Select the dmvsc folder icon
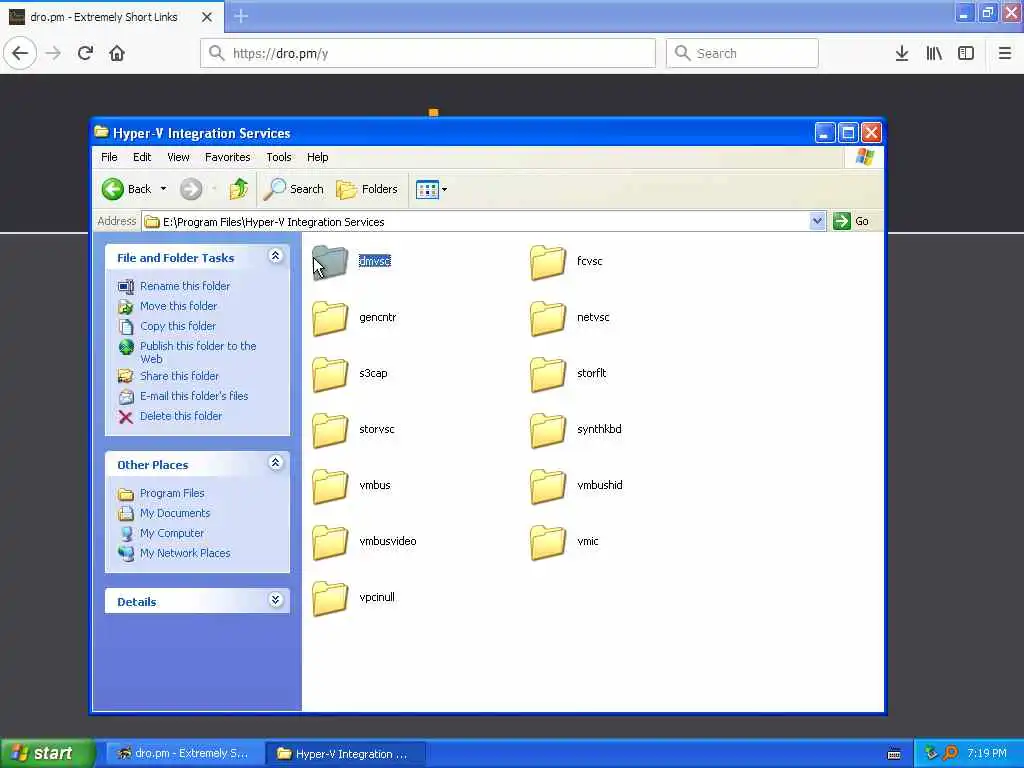The height and width of the screenshot is (768, 1024). coord(330,262)
